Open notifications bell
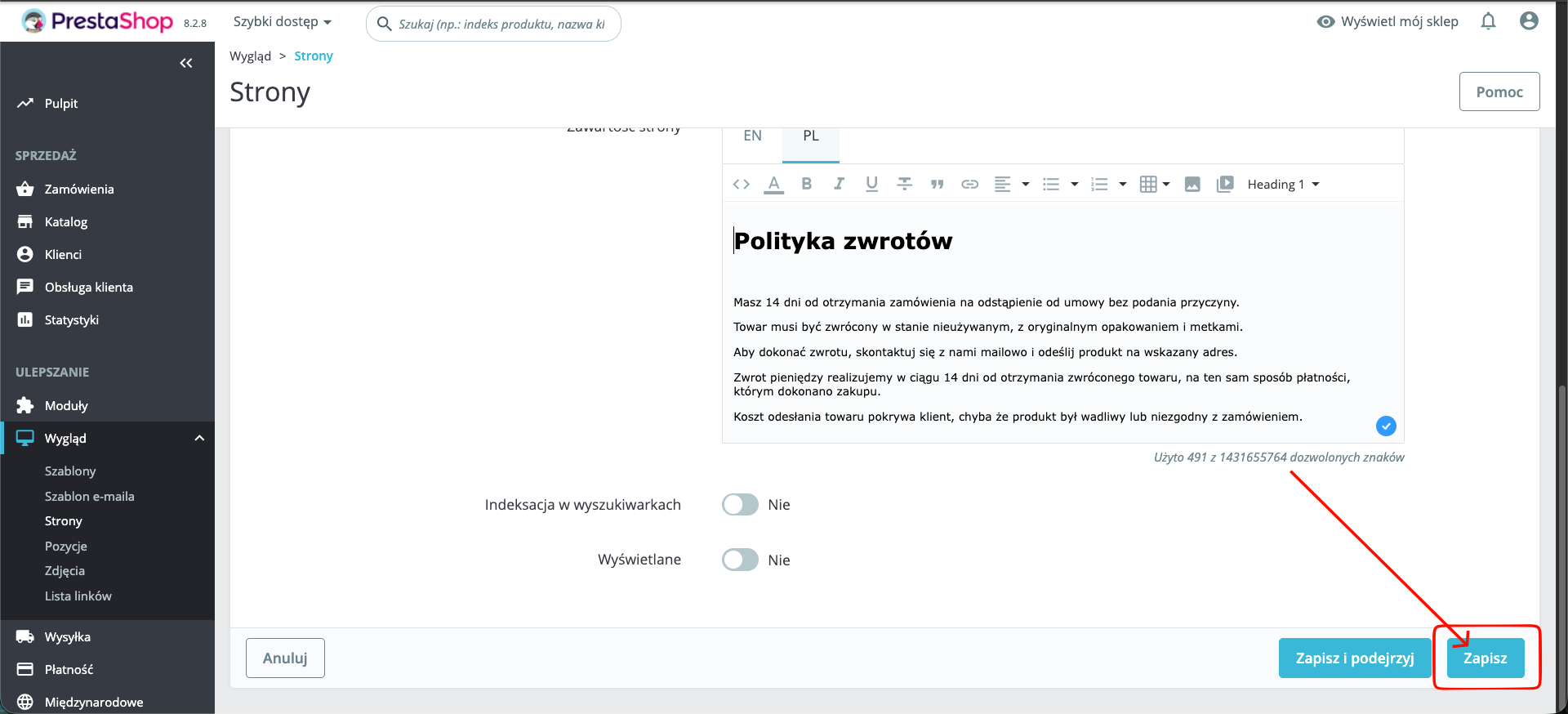 1488,21
